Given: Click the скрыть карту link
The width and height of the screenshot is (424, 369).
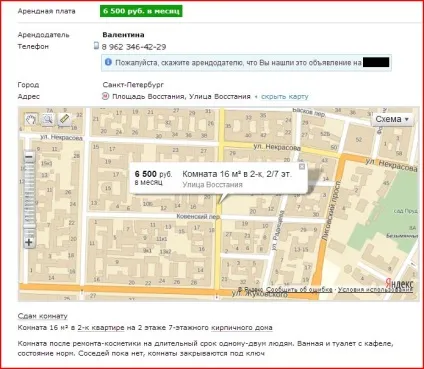Looking at the screenshot, I should pyautogui.click(x=285, y=97).
